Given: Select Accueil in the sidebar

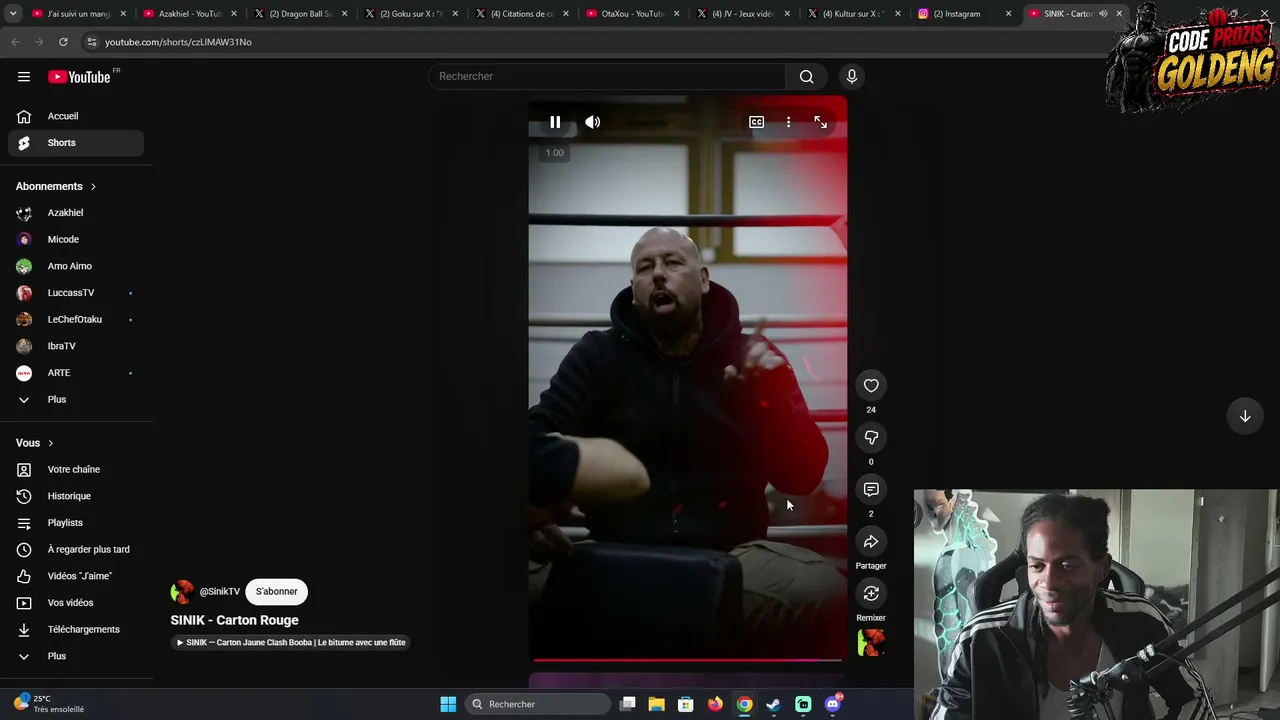Looking at the screenshot, I should pos(76,116).
